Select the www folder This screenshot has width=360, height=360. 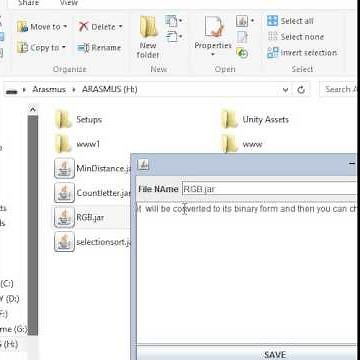(x=242, y=144)
